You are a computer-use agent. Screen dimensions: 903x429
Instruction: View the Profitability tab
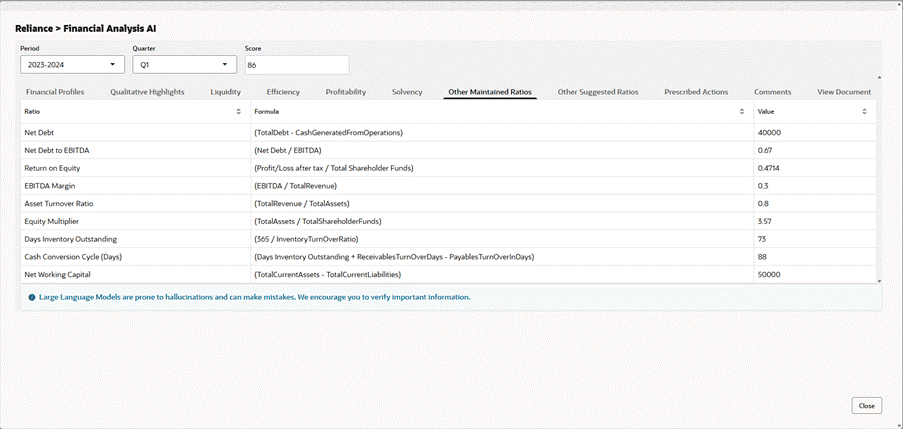click(x=346, y=92)
